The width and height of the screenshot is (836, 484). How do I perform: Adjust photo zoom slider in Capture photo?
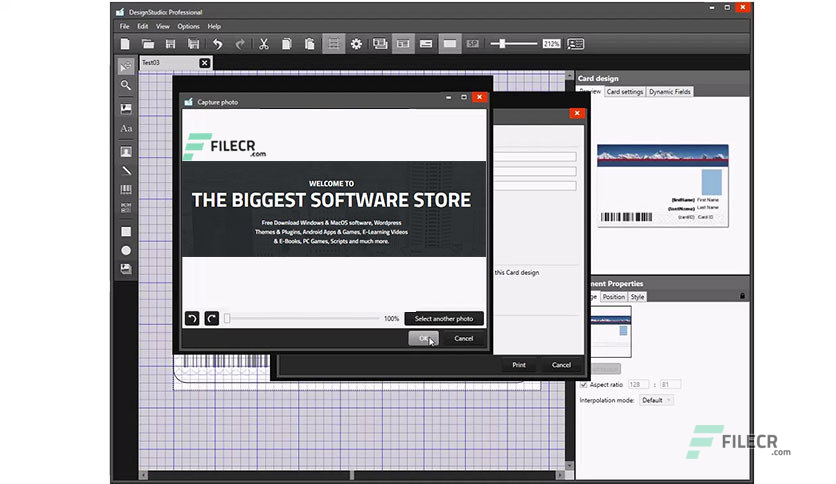pyautogui.click(x=302, y=318)
